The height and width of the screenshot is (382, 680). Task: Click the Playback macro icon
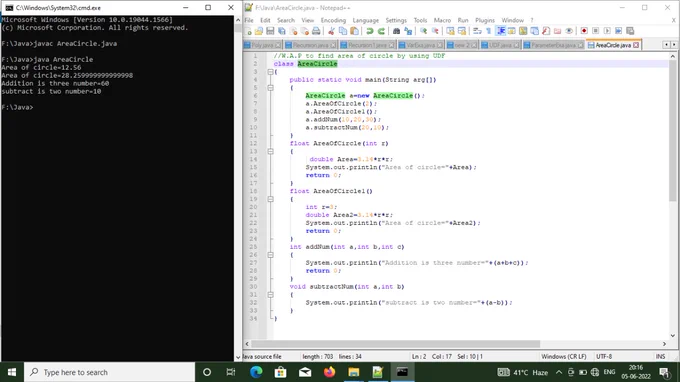pos(607,31)
